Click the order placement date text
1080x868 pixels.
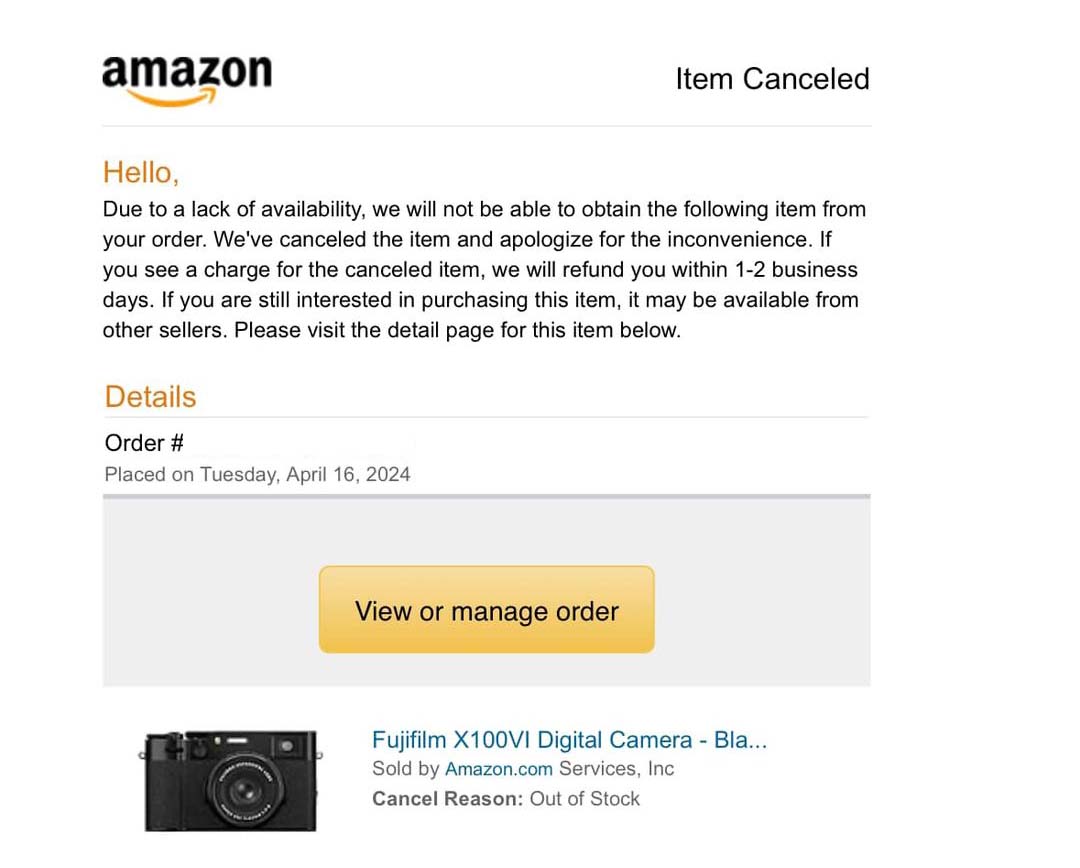[257, 474]
